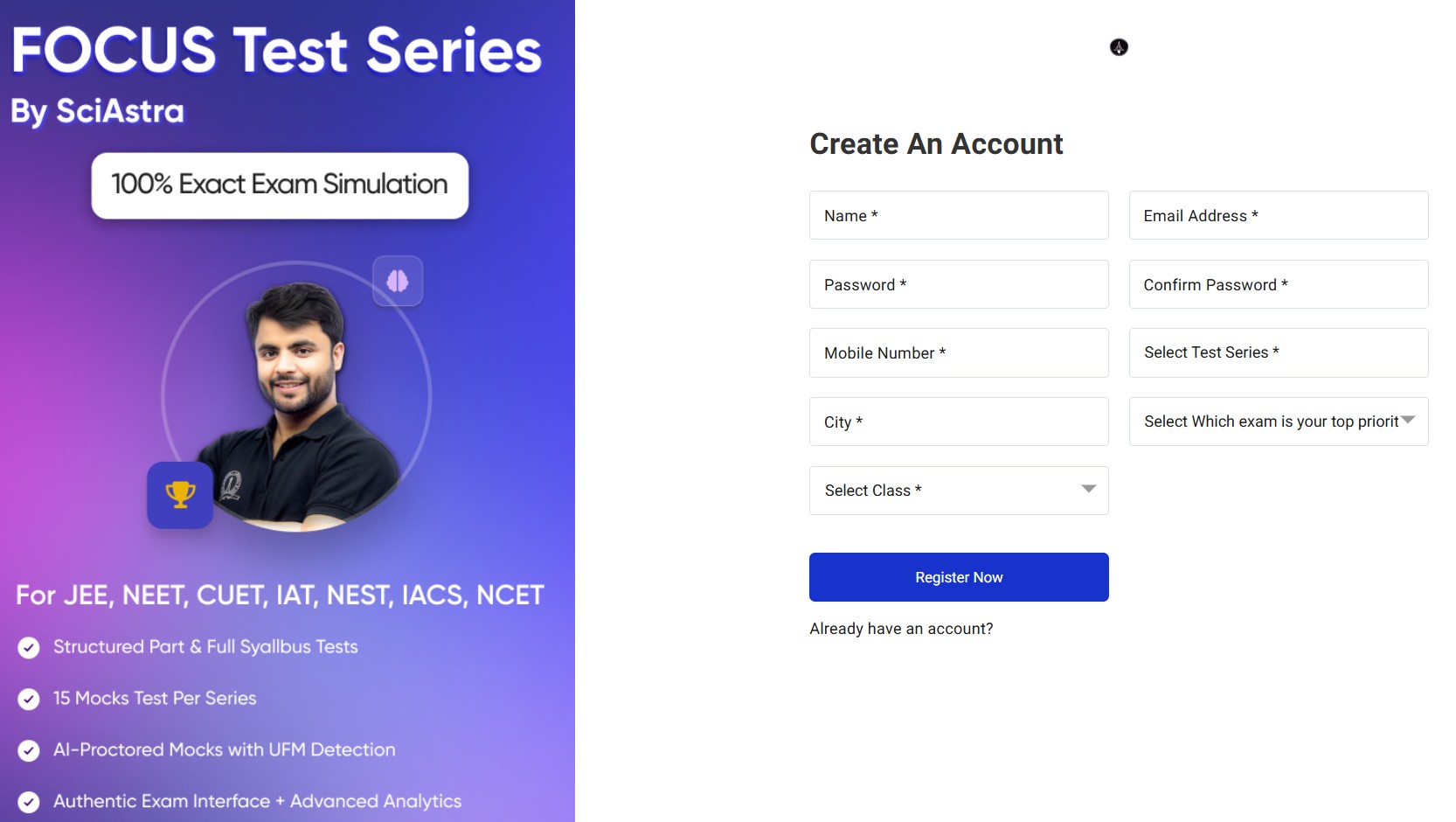Click the brain icon badge on the banner
This screenshot has width=1456, height=822.
tap(398, 281)
